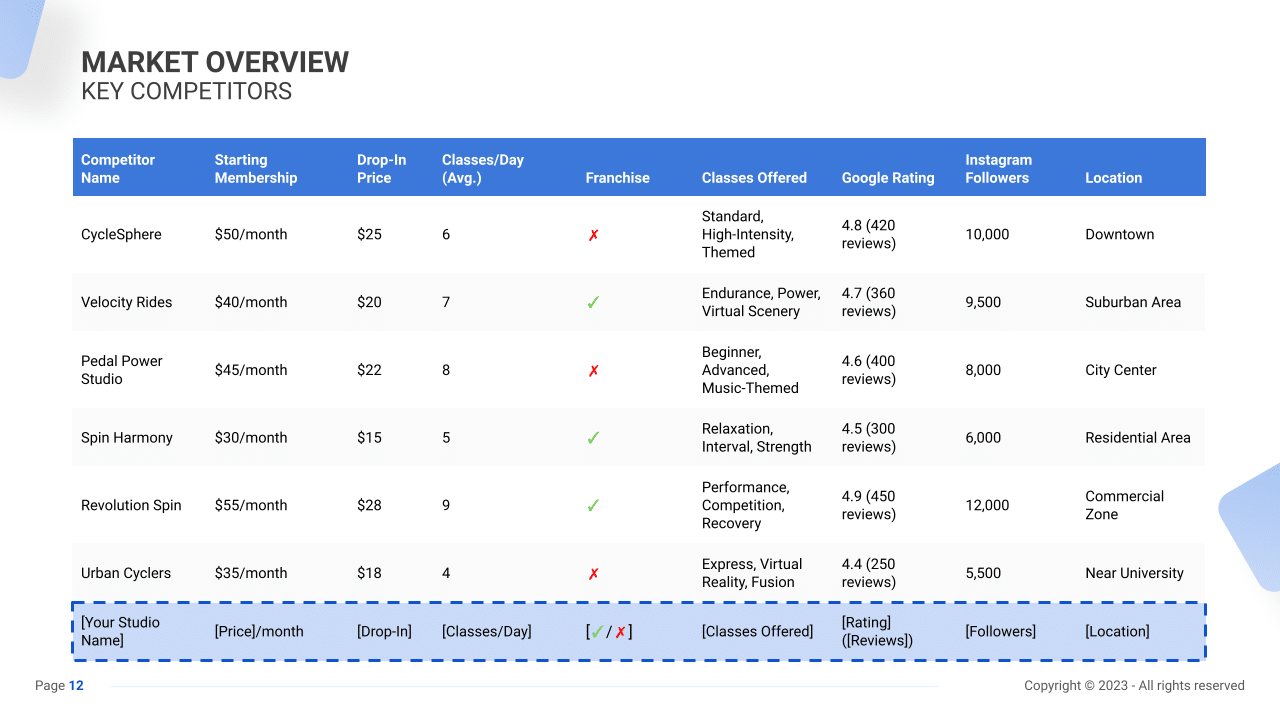Select the MARKET OVERVIEW title
This screenshot has width=1280, height=720.
(216, 62)
